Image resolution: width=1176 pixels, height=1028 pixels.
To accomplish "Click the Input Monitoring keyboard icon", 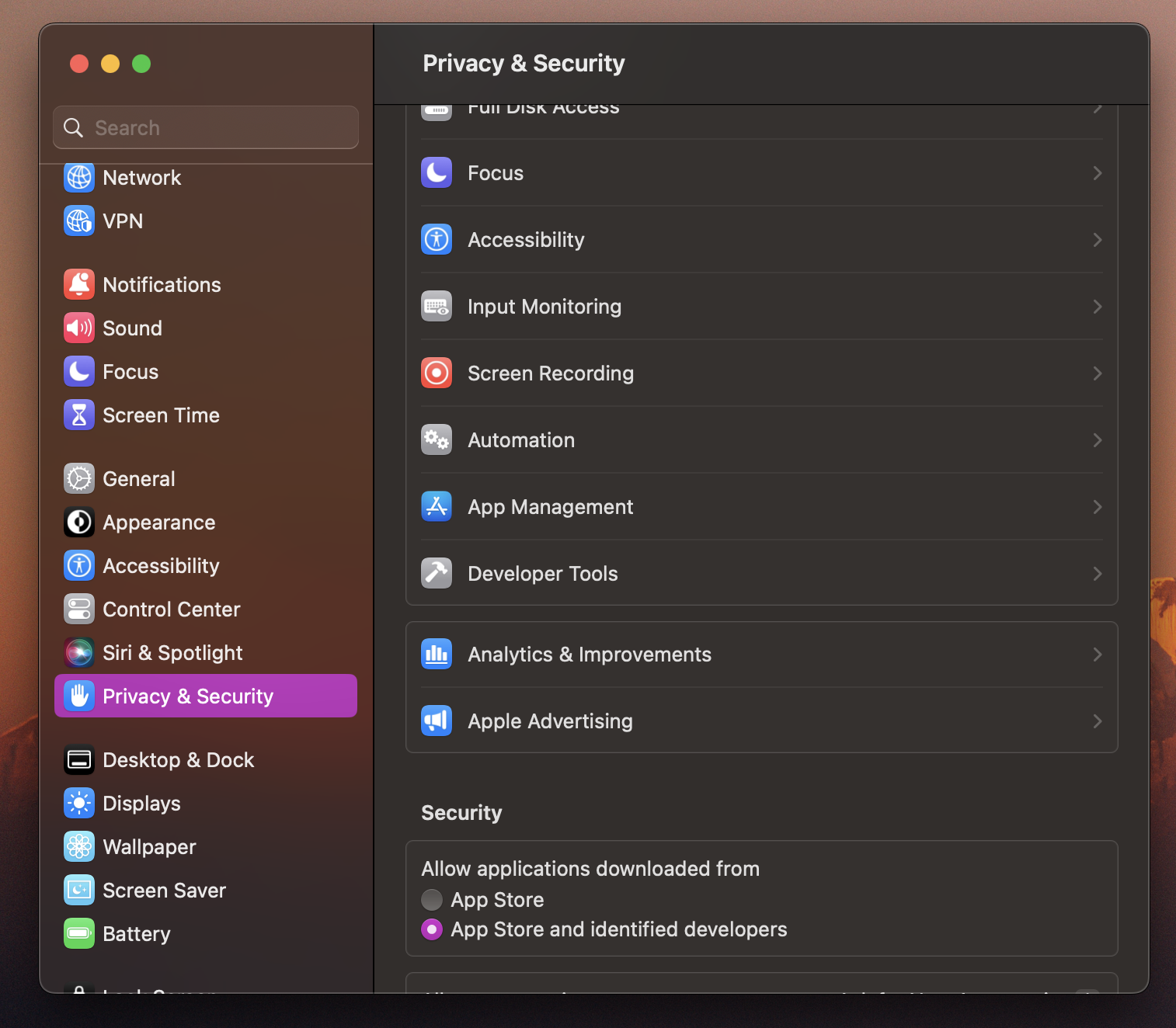I will (437, 307).
